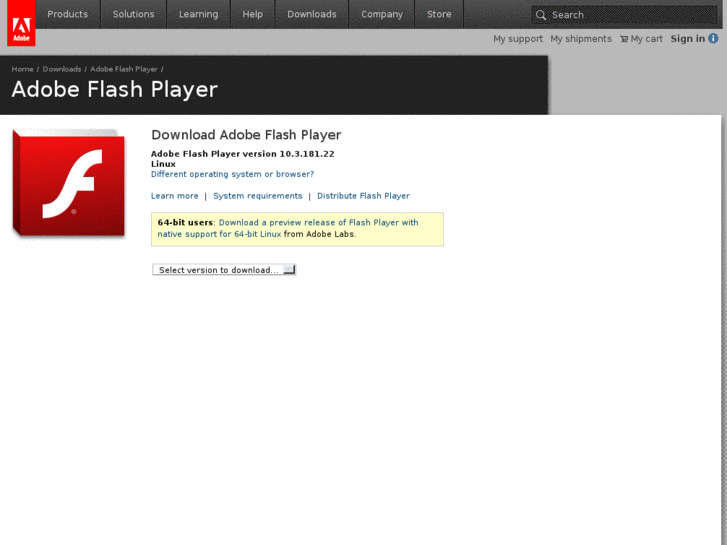Go to Home breadcrumb
This screenshot has width=727, height=545.
[22, 69]
